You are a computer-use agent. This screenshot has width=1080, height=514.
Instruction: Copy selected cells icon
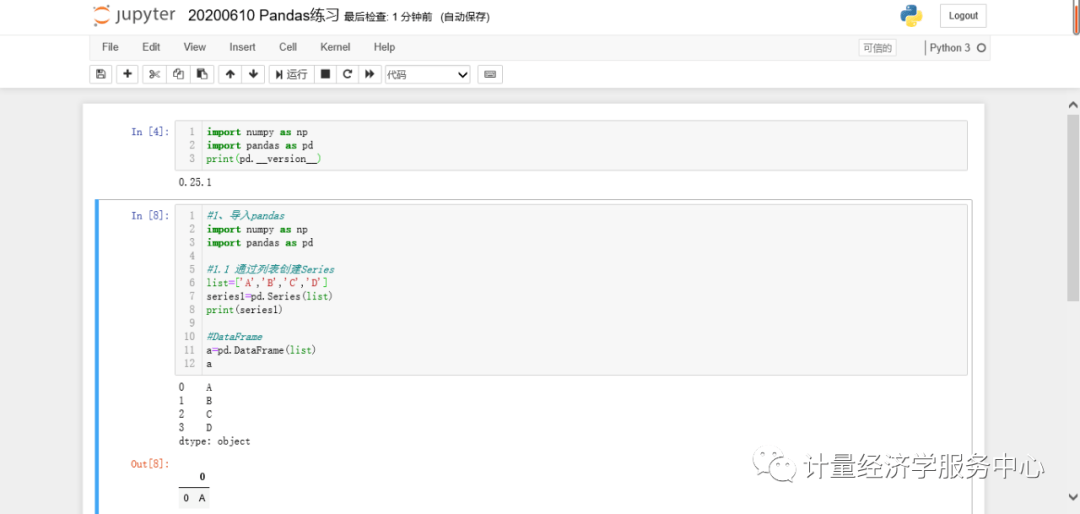(178, 74)
